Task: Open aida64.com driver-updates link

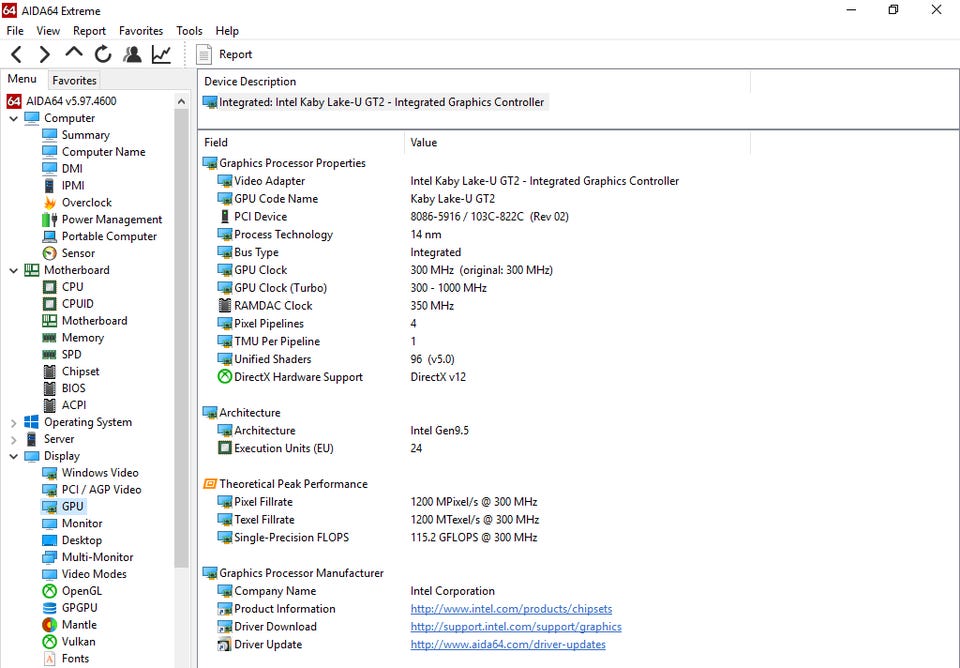Action: tap(508, 644)
